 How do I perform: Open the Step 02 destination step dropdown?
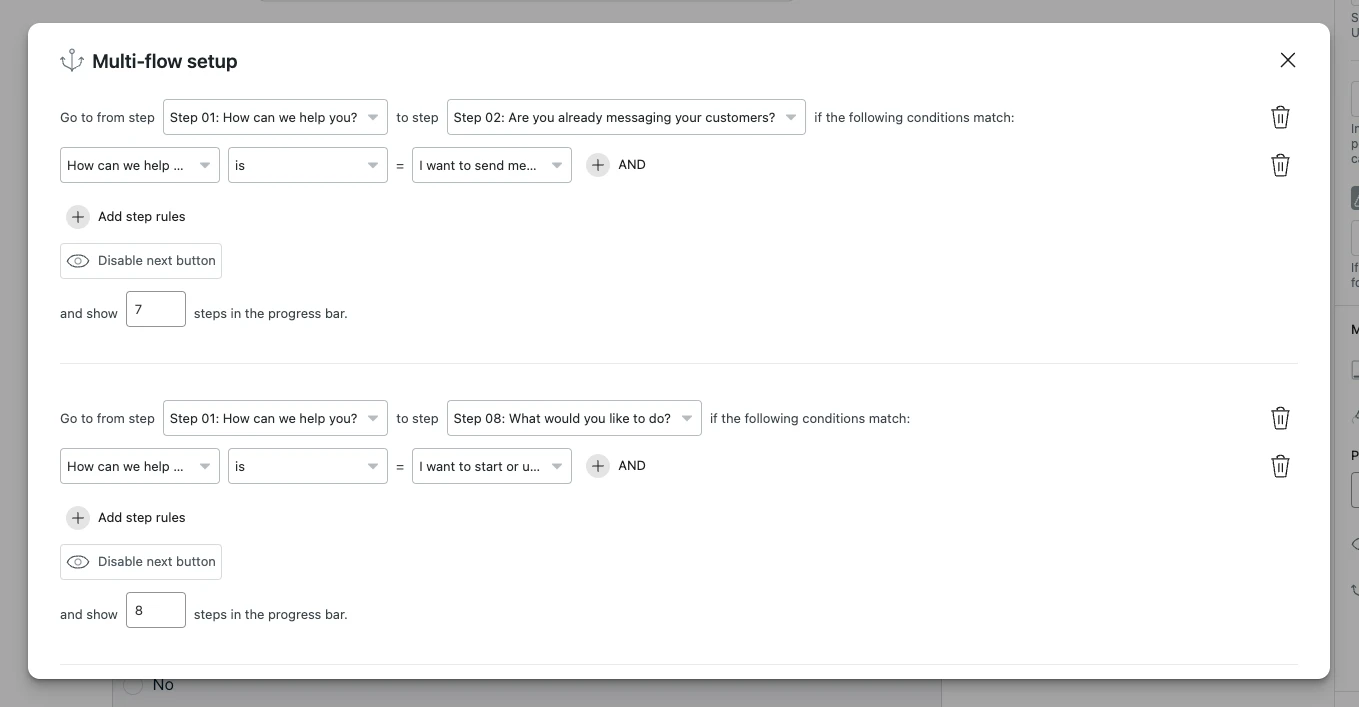pyautogui.click(x=626, y=117)
